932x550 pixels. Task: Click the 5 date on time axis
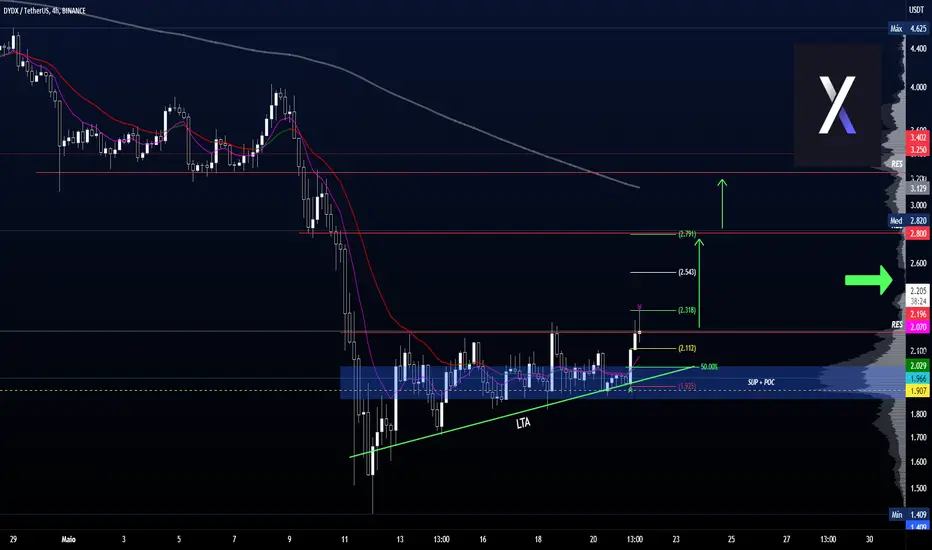179,539
